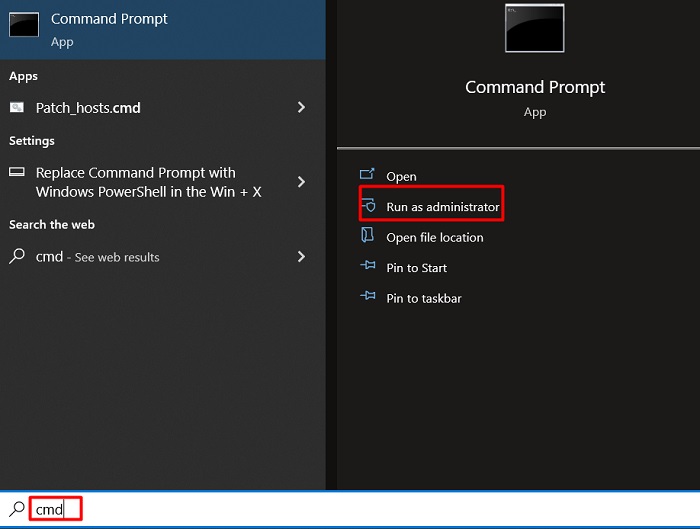Click the Patch_hosts.cmd file icon

[17, 107]
